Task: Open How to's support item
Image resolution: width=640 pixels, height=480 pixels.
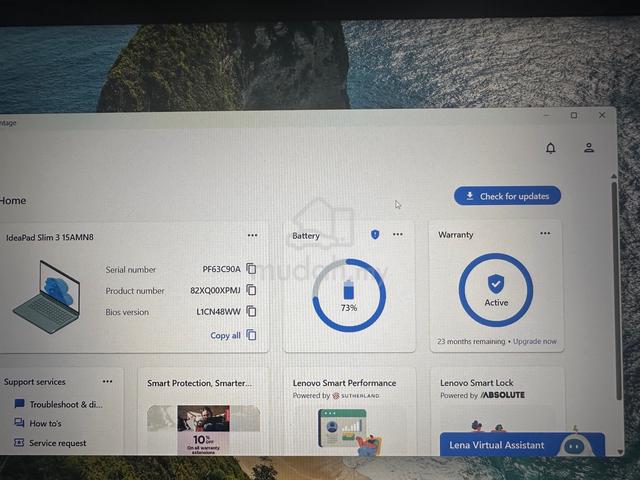Action: click(x=45, y=424)
